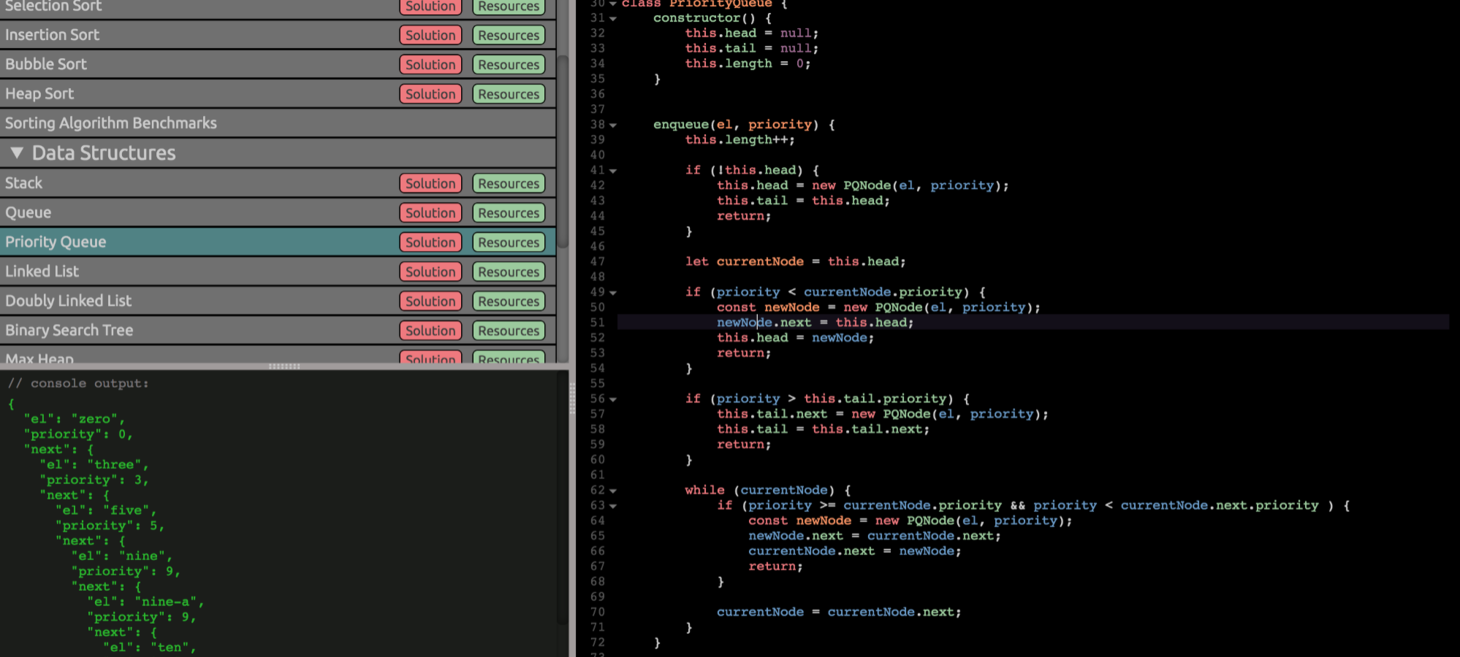Viewport: 1460px width, 657px height.
Task: Click 'this.tail = this.head;' on line 43
Action: pyautogui.click(x=803, y=201)
